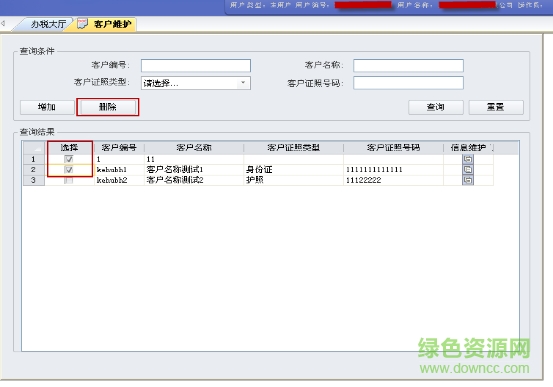This screenshot has height=387, width=553.
Task: Select row header number 3
Action: 34,180
